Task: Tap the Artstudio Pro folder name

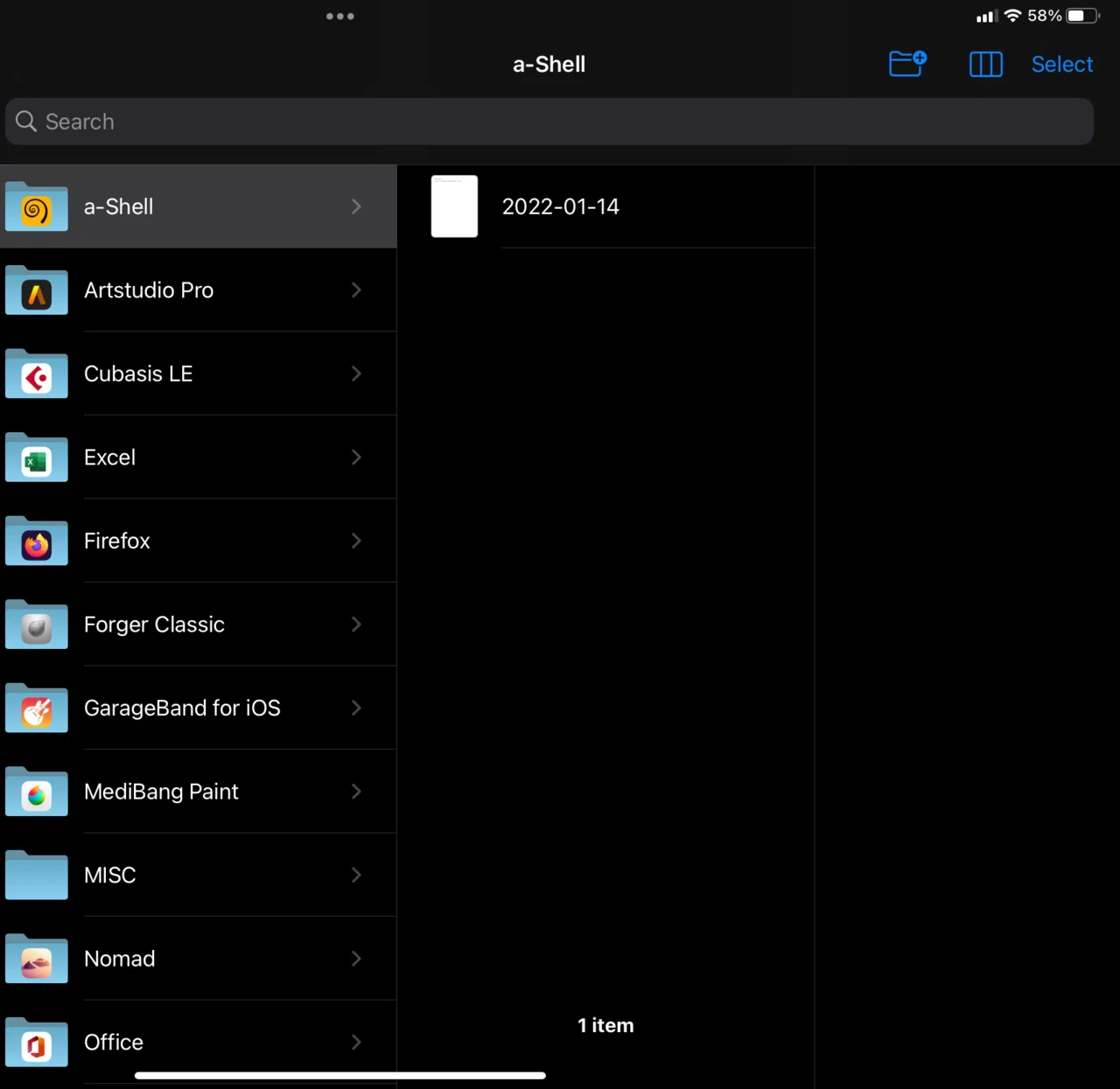Action: coord(149,290)
